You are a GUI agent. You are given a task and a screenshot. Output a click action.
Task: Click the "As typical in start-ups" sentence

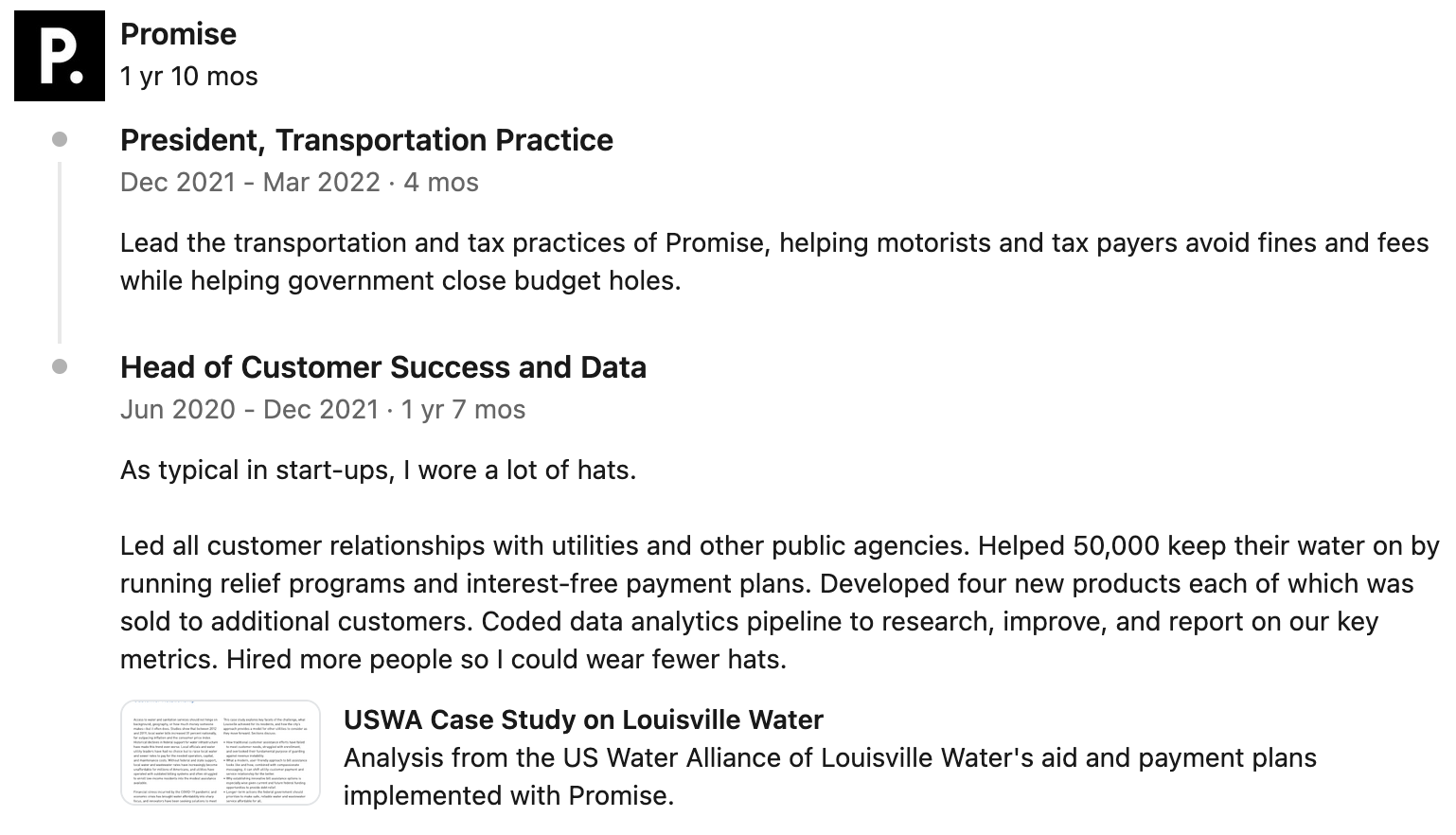click(x=378, y=471)
